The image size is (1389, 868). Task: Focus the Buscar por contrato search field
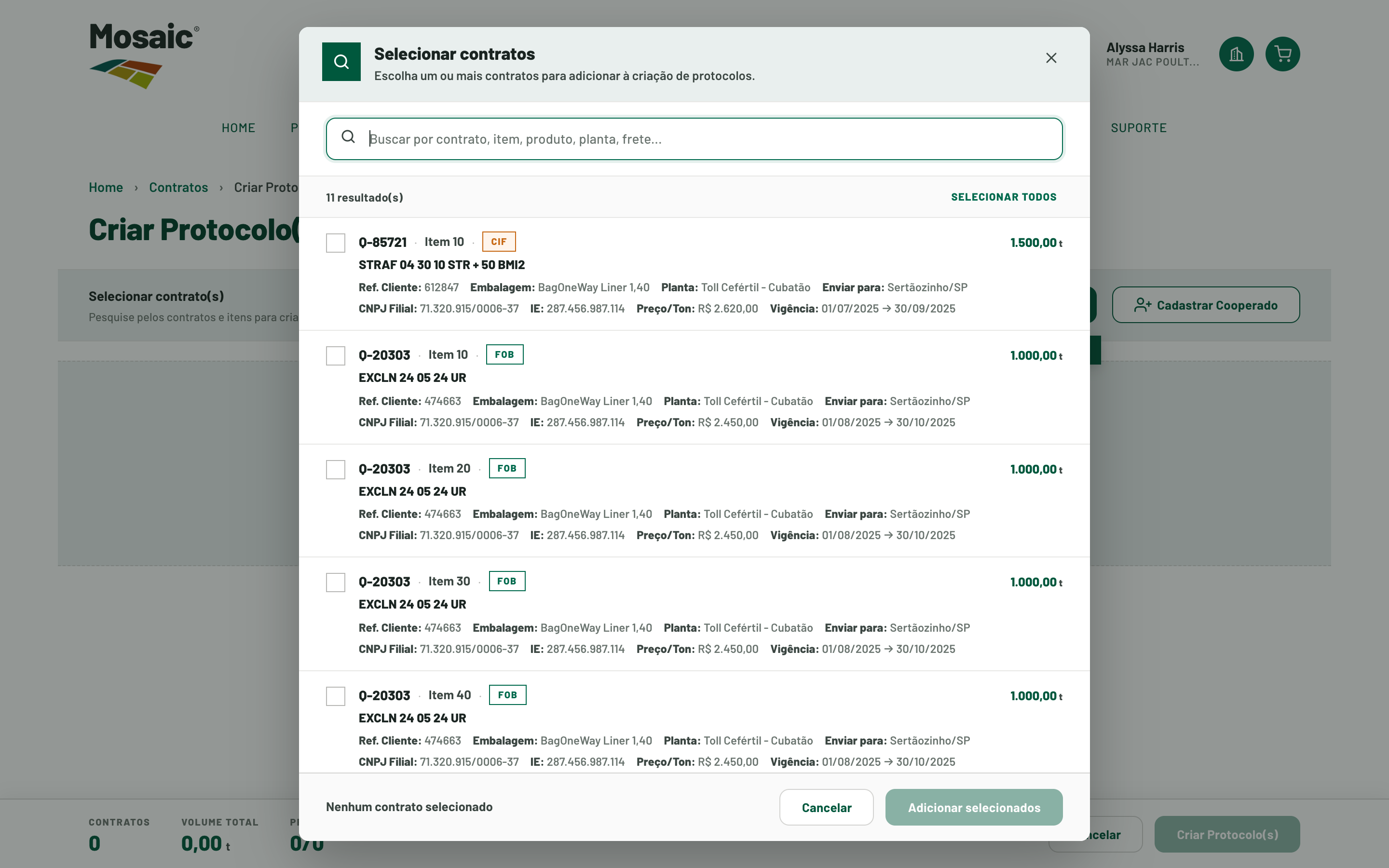click(694, 139)
